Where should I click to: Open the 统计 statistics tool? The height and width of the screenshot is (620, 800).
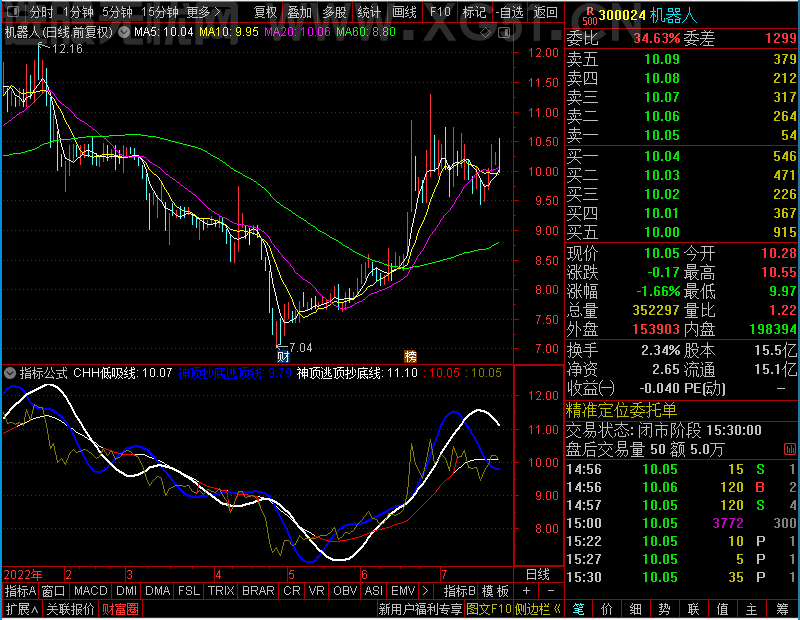369,12
